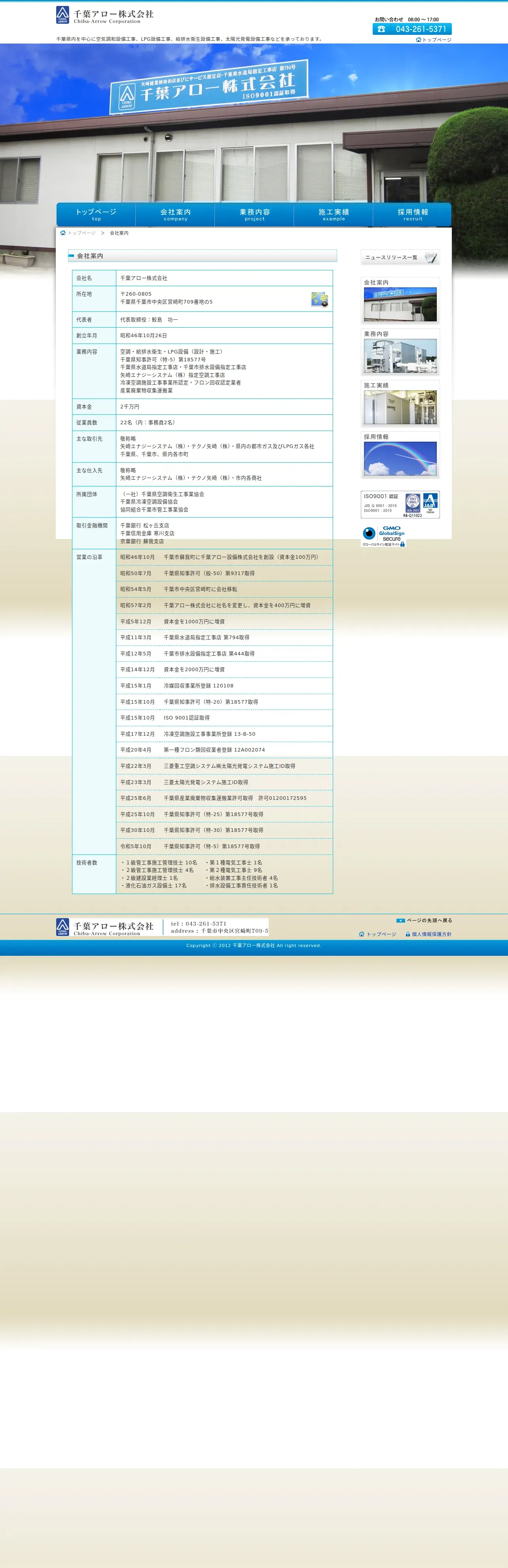The image size is (508, 1568).
Task: Click the footer Chiba-Arrow Corporation logo
Action: click(104, 927)
